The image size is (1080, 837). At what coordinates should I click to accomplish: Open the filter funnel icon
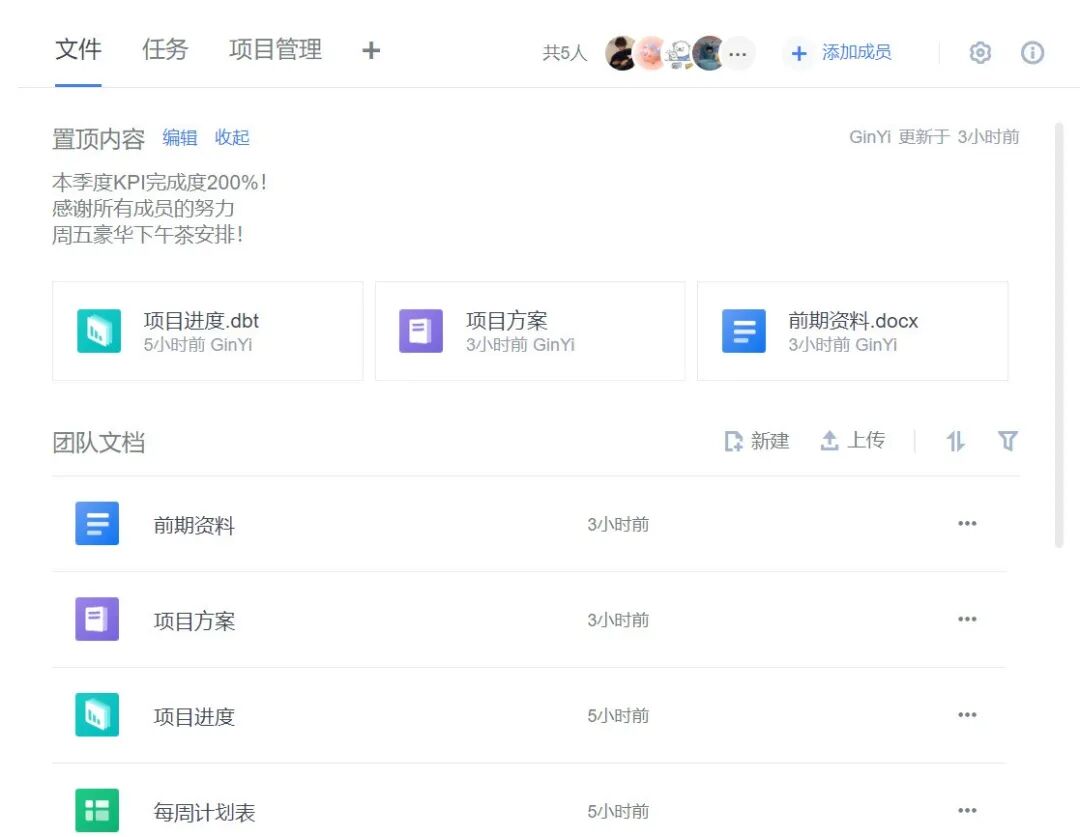pos(1008,440)
